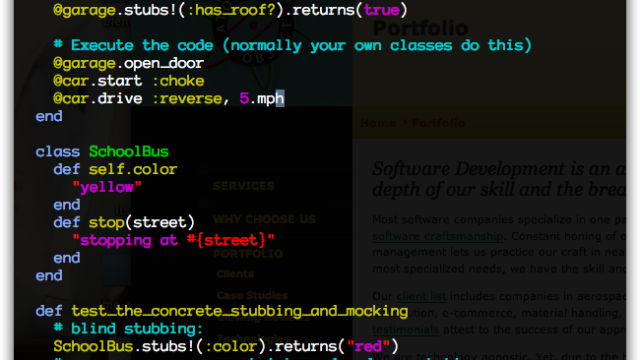Click '# Execute the code' comment line
This screenshot has width=640, height=360.
click(293, 45)
